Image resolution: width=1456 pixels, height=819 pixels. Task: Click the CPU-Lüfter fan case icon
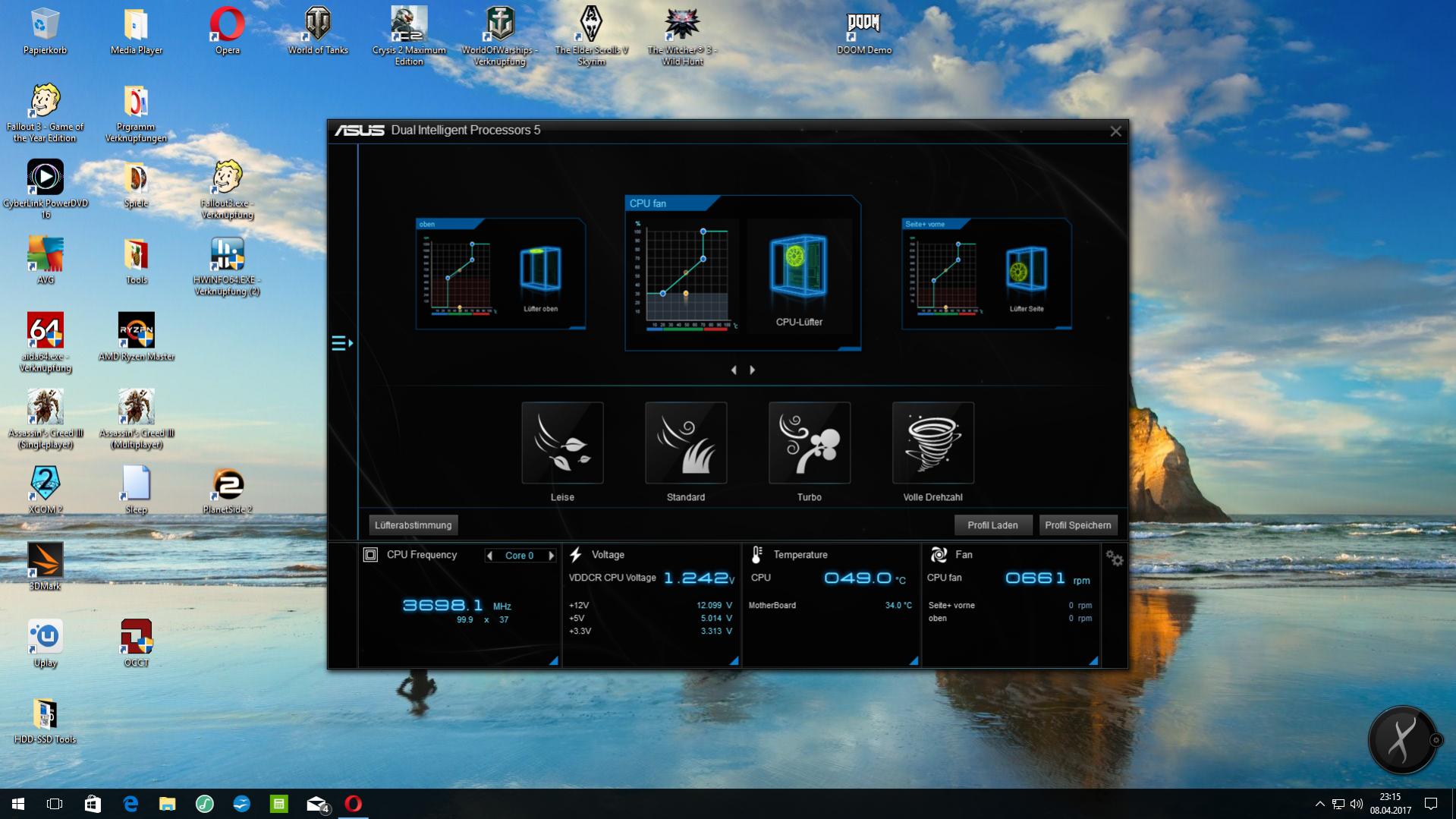(x=798, y=266)
